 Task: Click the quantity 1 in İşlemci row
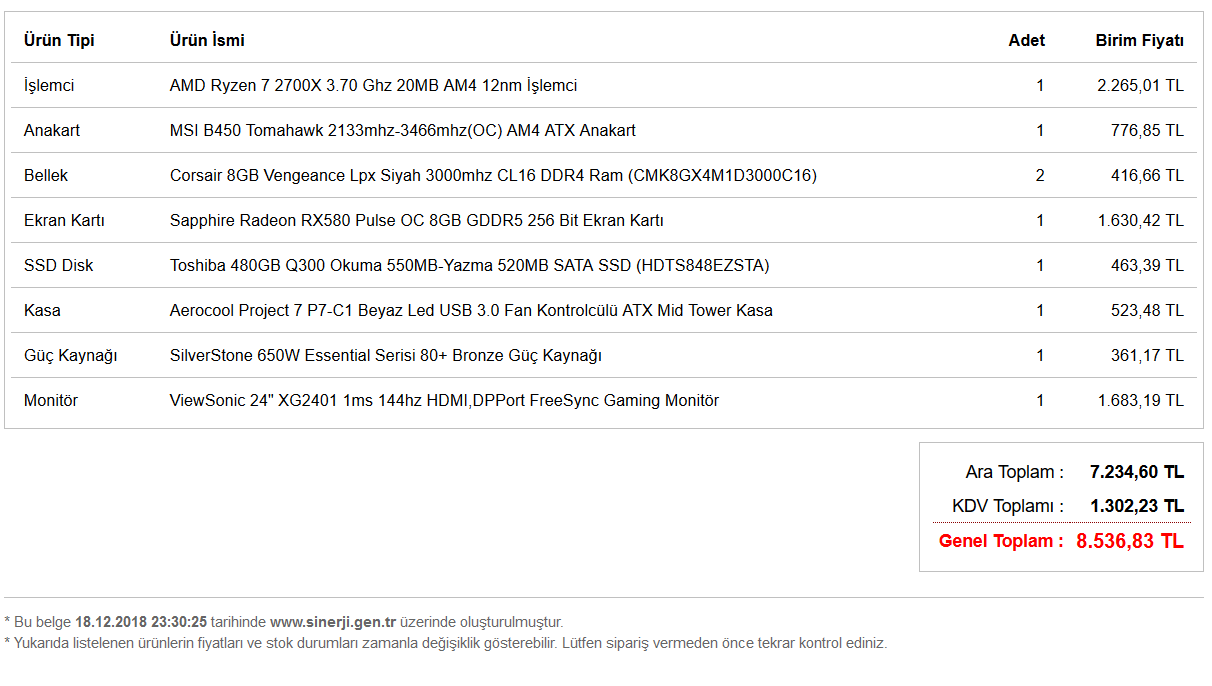coord(1040,86)
